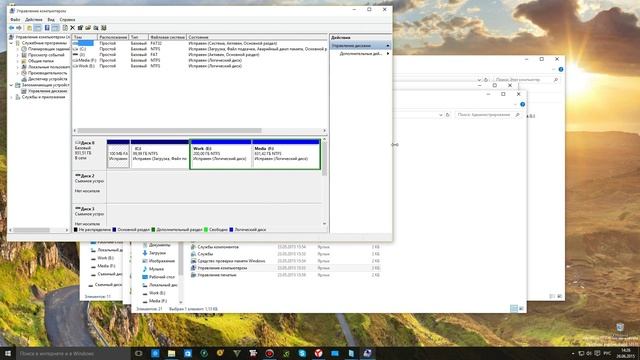Click the volume list horizontal scrollbar
This screenshot has height=360, width=640.
point(169,131)
